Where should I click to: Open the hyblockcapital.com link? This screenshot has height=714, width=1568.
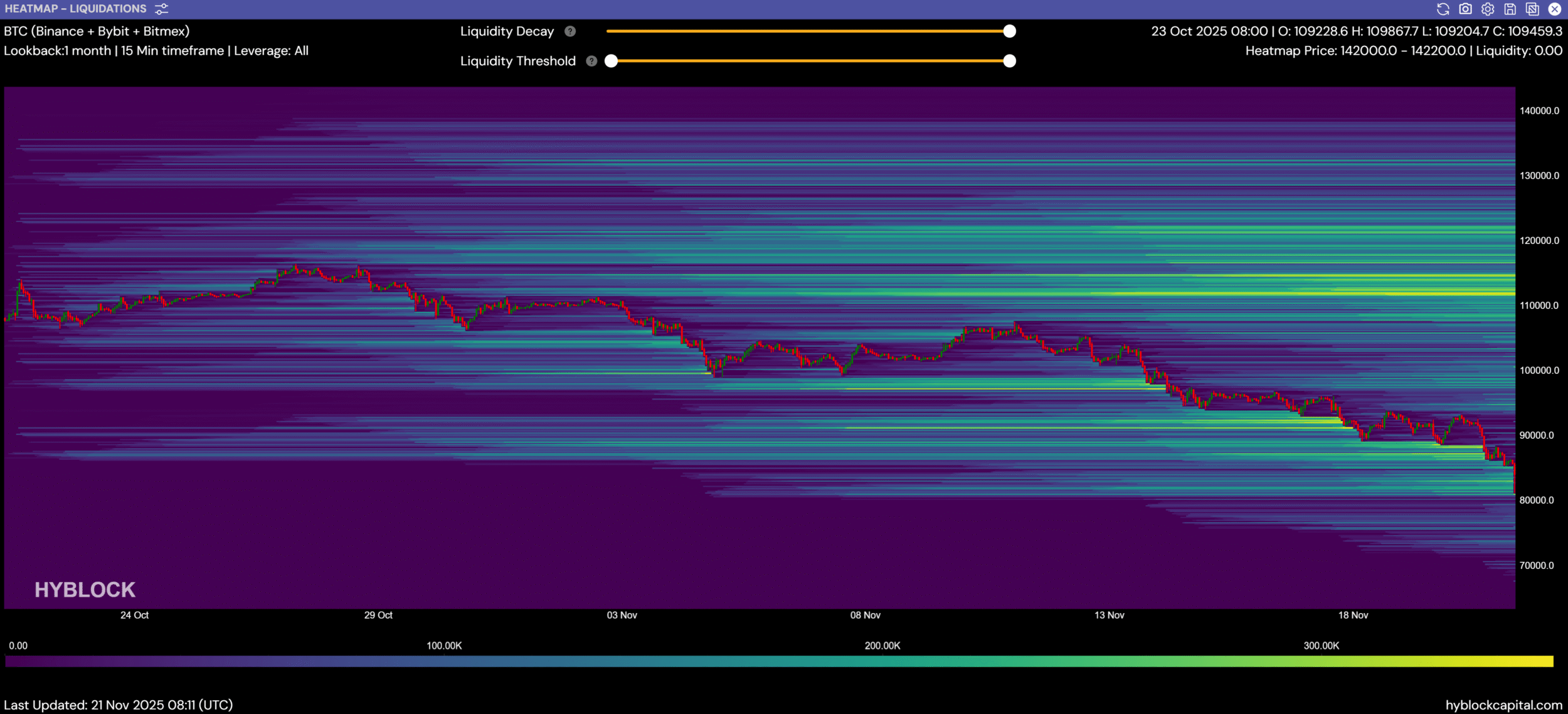tap(1503, 705)
